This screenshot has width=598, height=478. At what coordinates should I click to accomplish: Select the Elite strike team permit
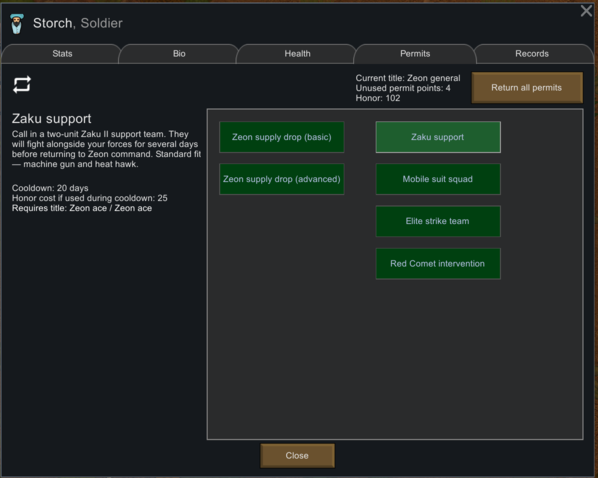(438, 221)
